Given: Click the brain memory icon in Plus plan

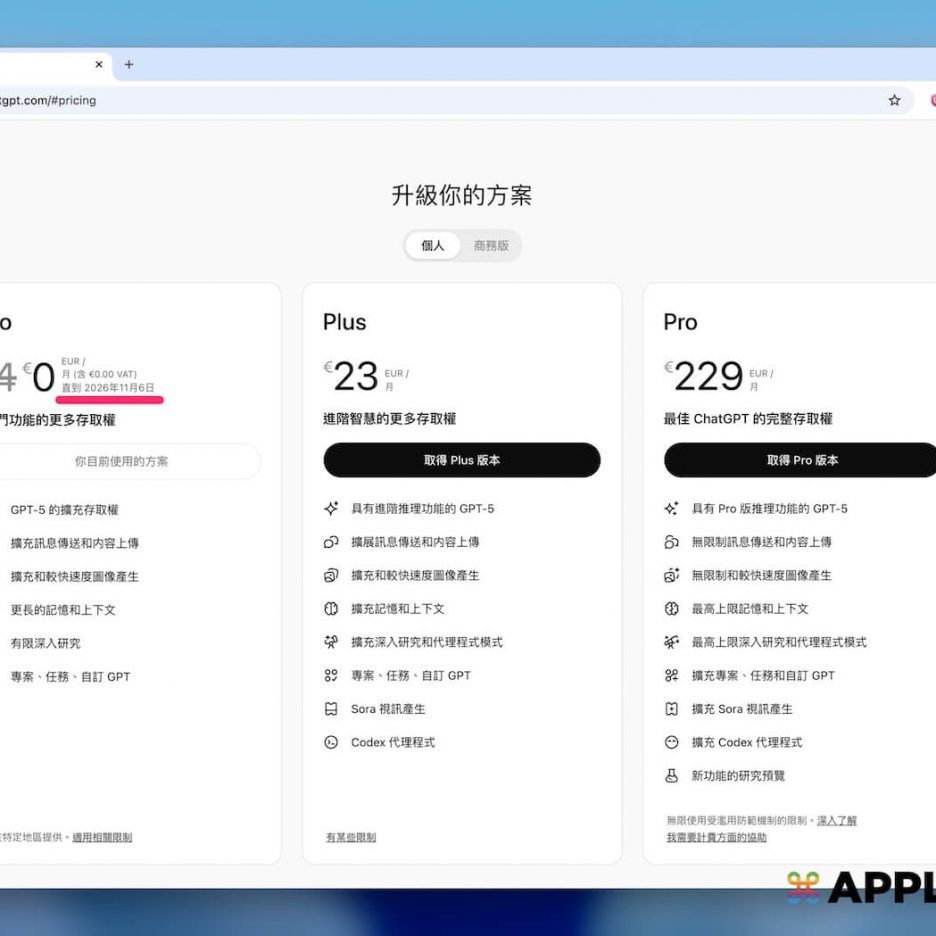Looking at the screenshot, I should coord(331,608).
